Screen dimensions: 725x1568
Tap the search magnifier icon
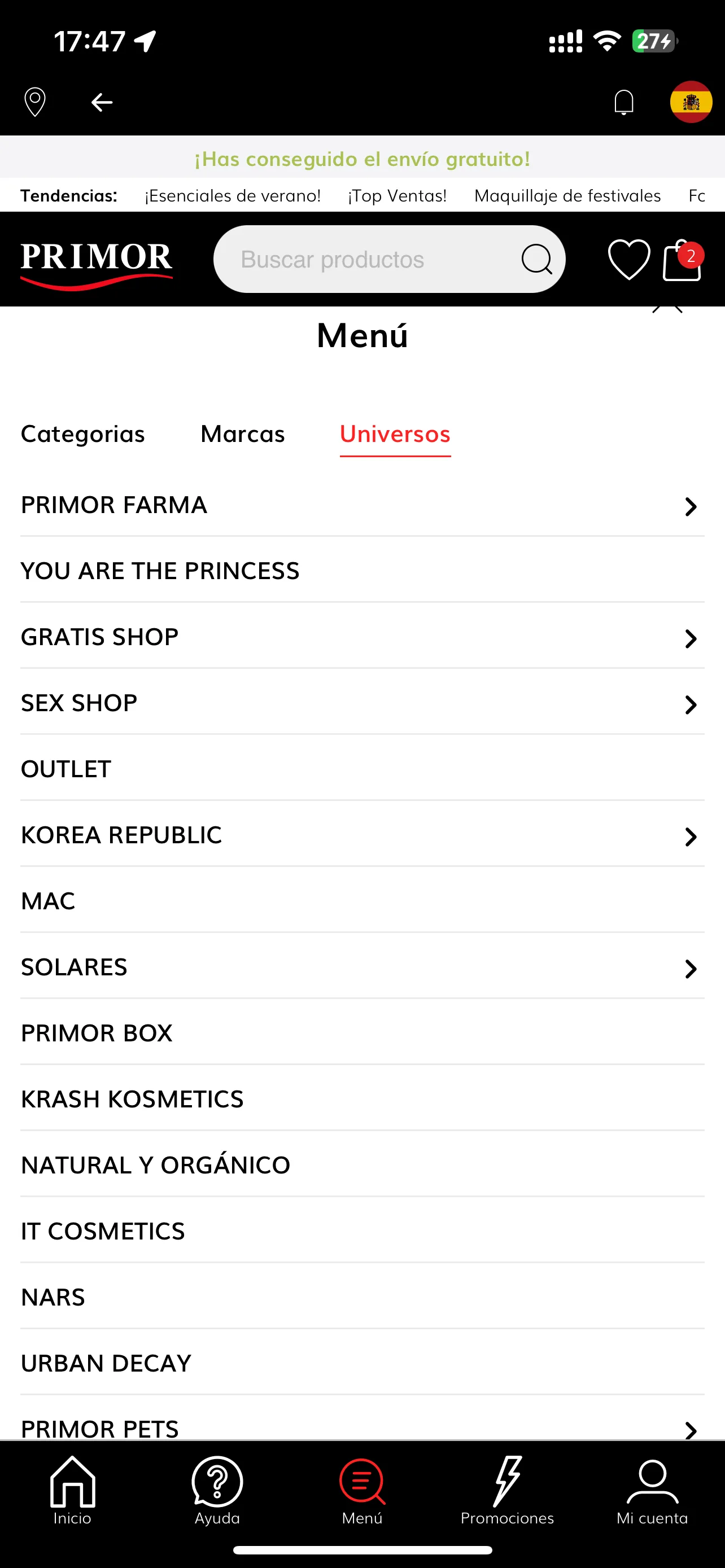(x=536, y=259)
